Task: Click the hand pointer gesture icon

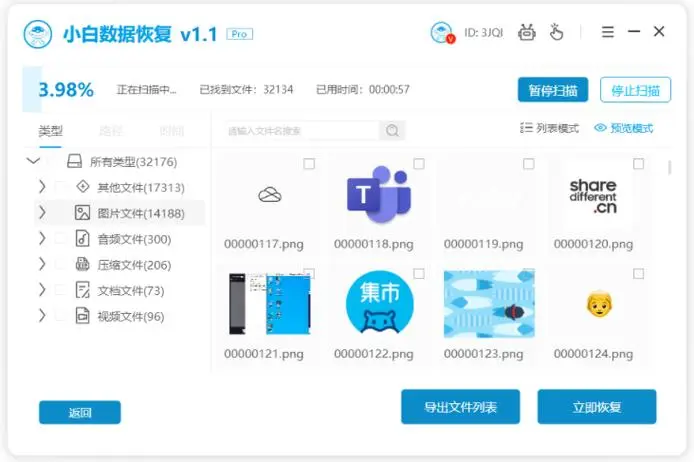Action: click(556, 32)
